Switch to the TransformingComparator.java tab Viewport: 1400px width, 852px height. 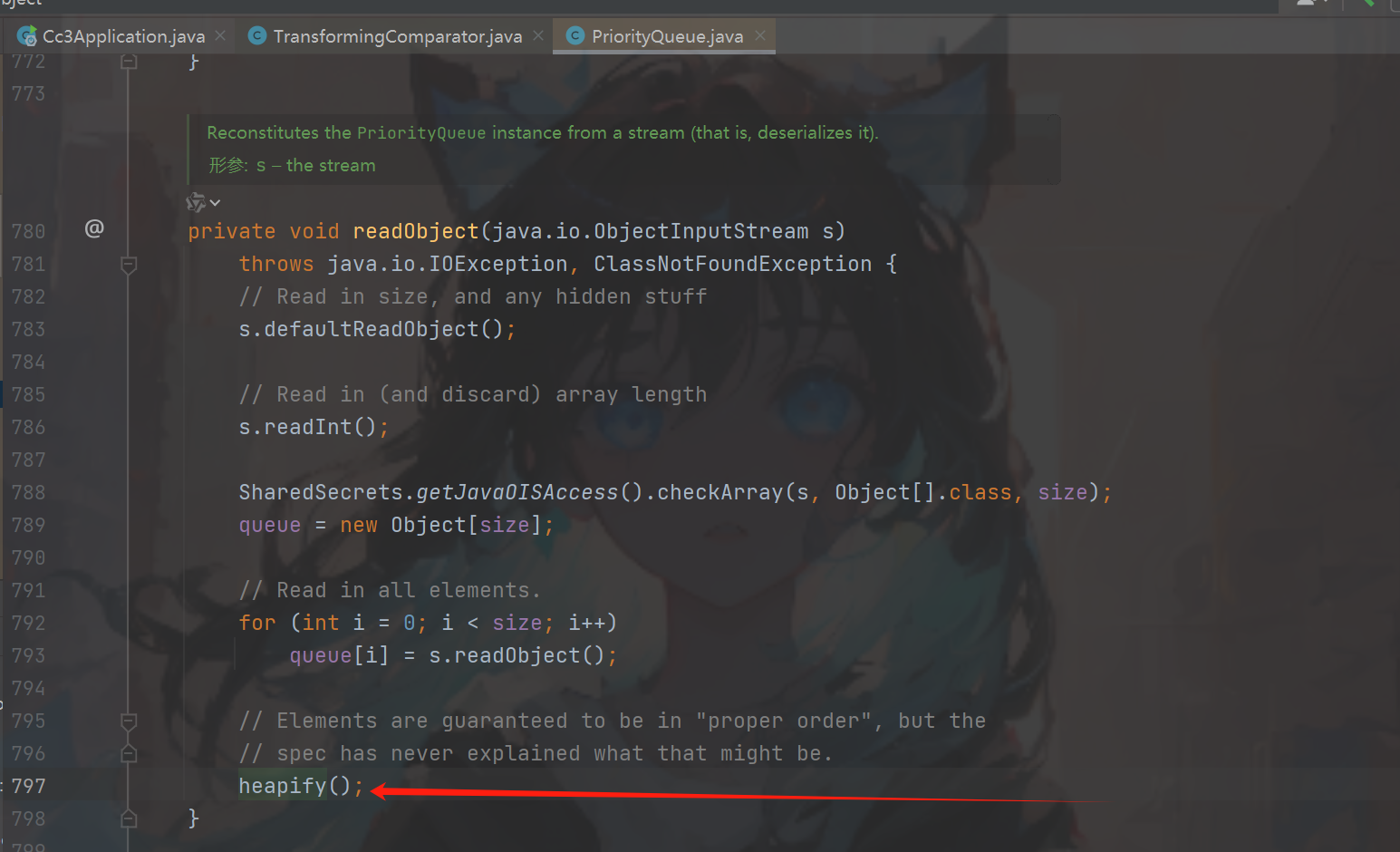click(397, 36)
